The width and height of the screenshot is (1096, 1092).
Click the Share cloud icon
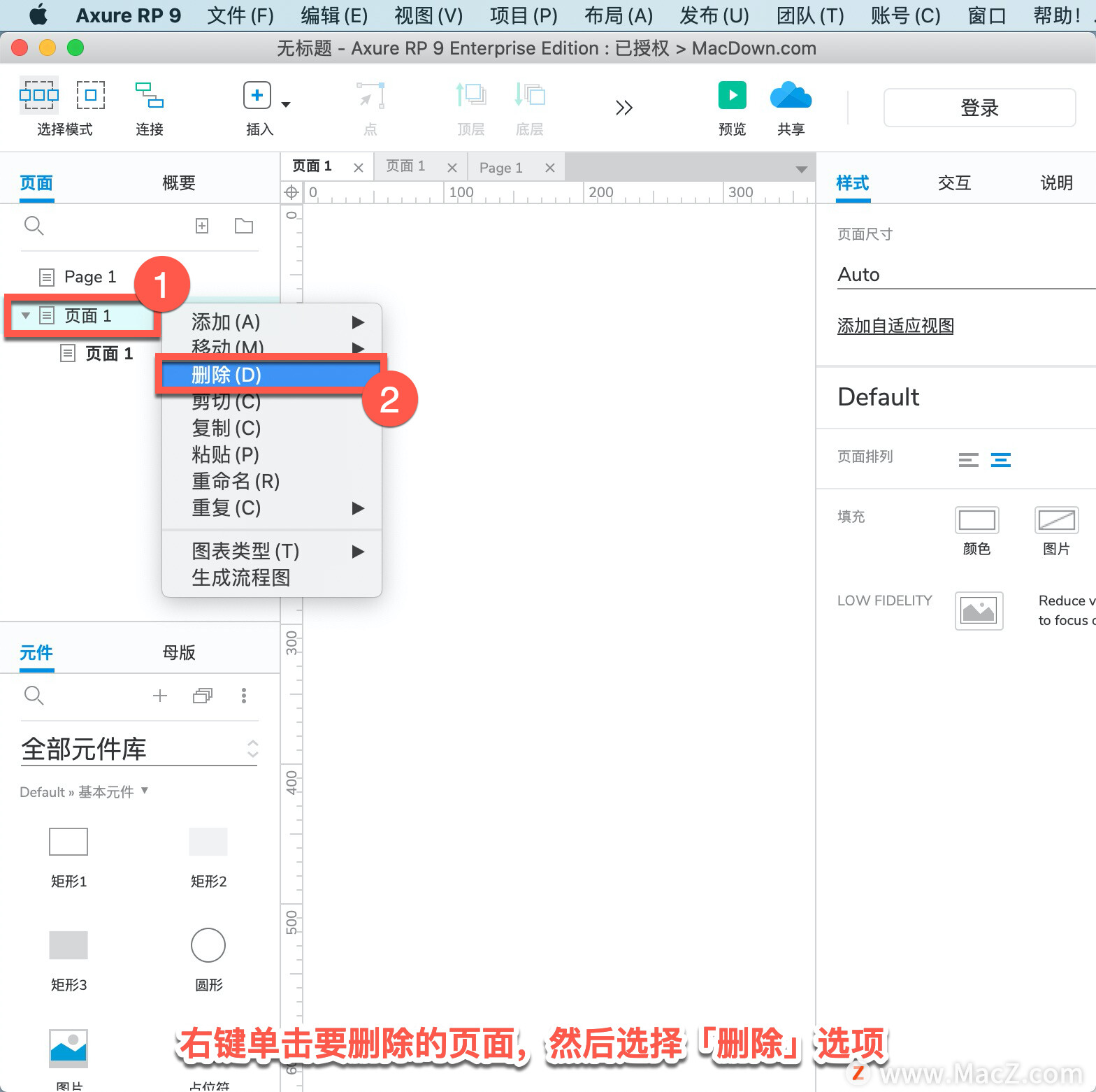791,95
